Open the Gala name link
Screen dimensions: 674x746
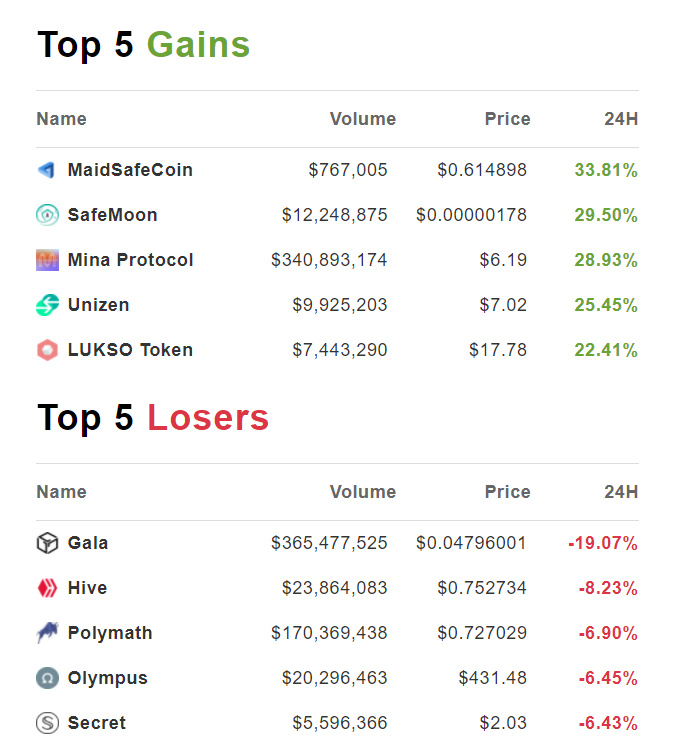[x=88, y=543]
